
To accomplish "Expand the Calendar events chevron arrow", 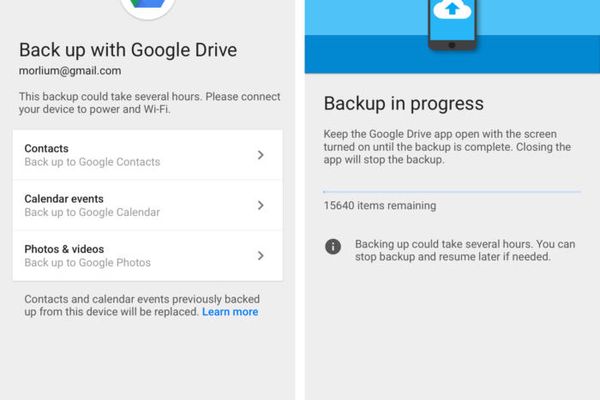I will (261, 206).
